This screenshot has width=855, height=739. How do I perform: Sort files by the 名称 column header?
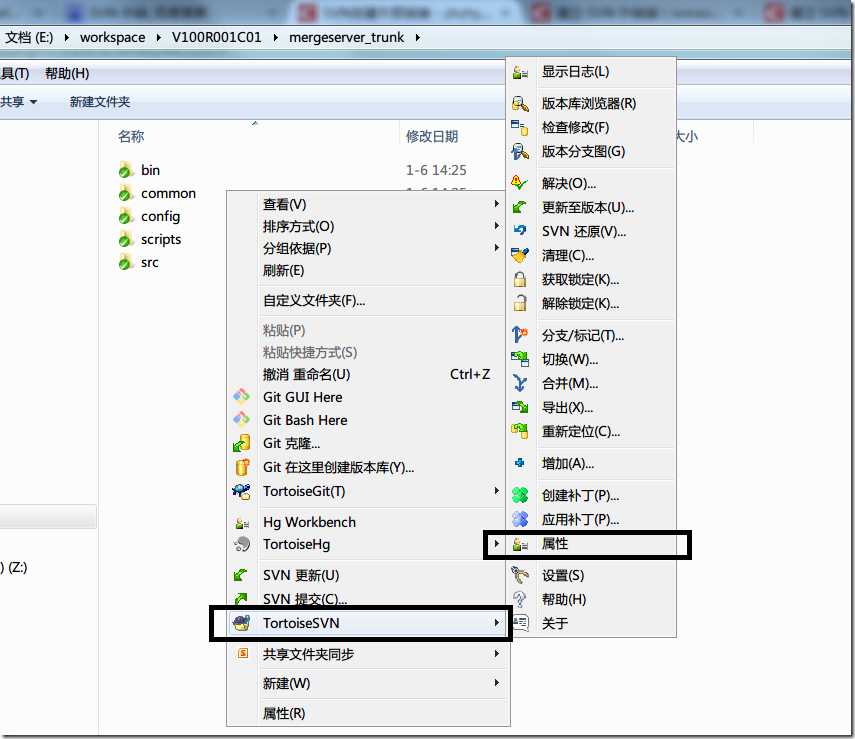[131, 136]
